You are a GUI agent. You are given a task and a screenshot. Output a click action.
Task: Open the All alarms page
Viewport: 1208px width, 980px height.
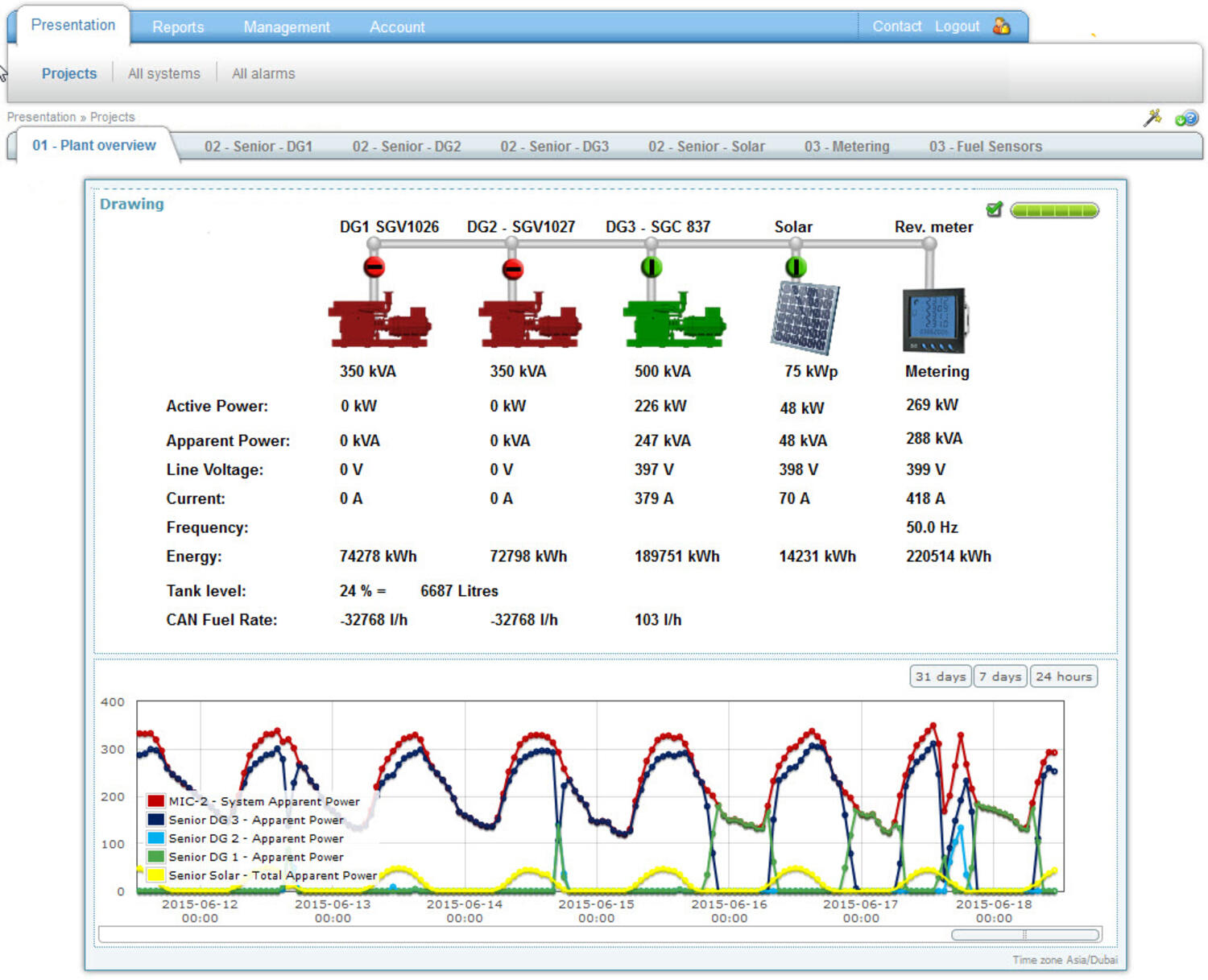tap(263, 73)
